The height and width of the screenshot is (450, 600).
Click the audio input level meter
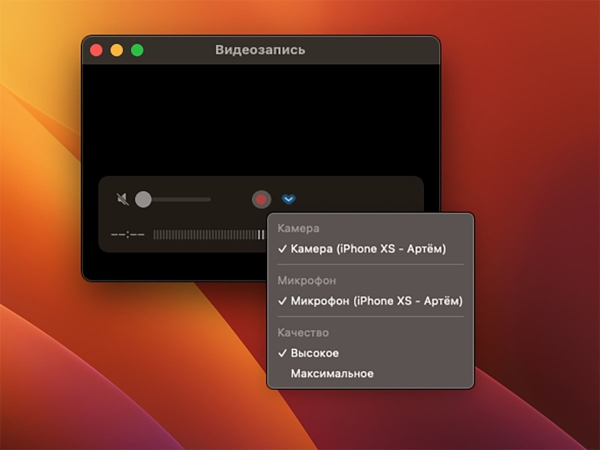pos(209,235)
